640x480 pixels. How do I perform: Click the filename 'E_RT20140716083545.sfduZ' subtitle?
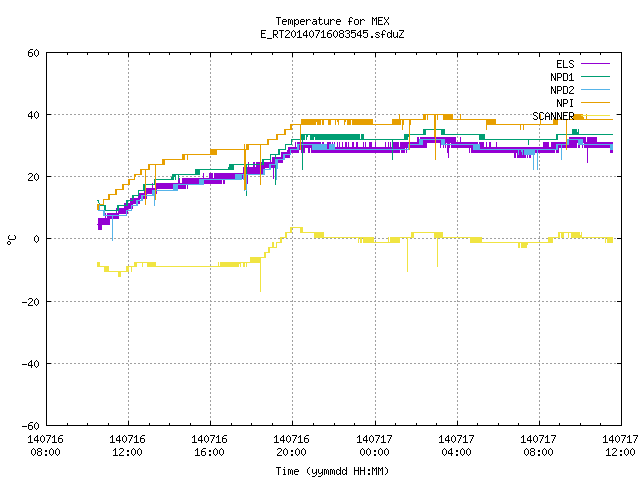(x=332, y=34)
